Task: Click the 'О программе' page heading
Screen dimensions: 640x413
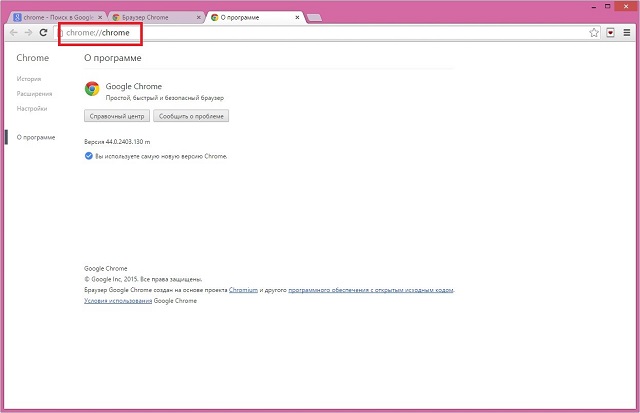Action: (x=113, y=58)
